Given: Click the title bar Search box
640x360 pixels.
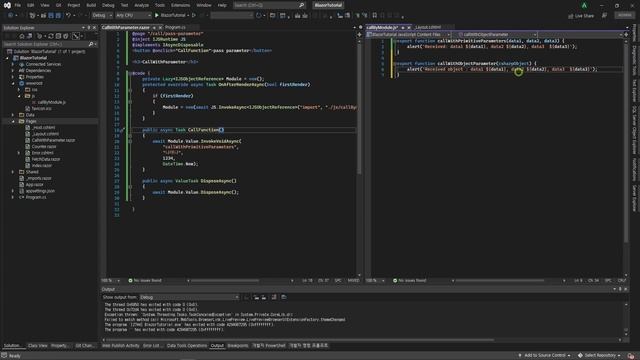Looking at the screenshot, I should [x=269, y=5].
